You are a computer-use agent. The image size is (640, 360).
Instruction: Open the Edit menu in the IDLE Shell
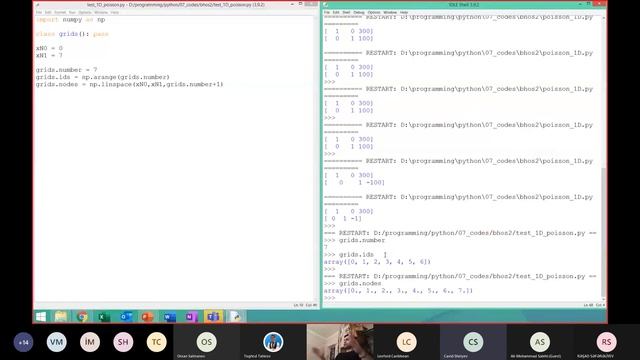pyautogui.click(x=336, y=13)
